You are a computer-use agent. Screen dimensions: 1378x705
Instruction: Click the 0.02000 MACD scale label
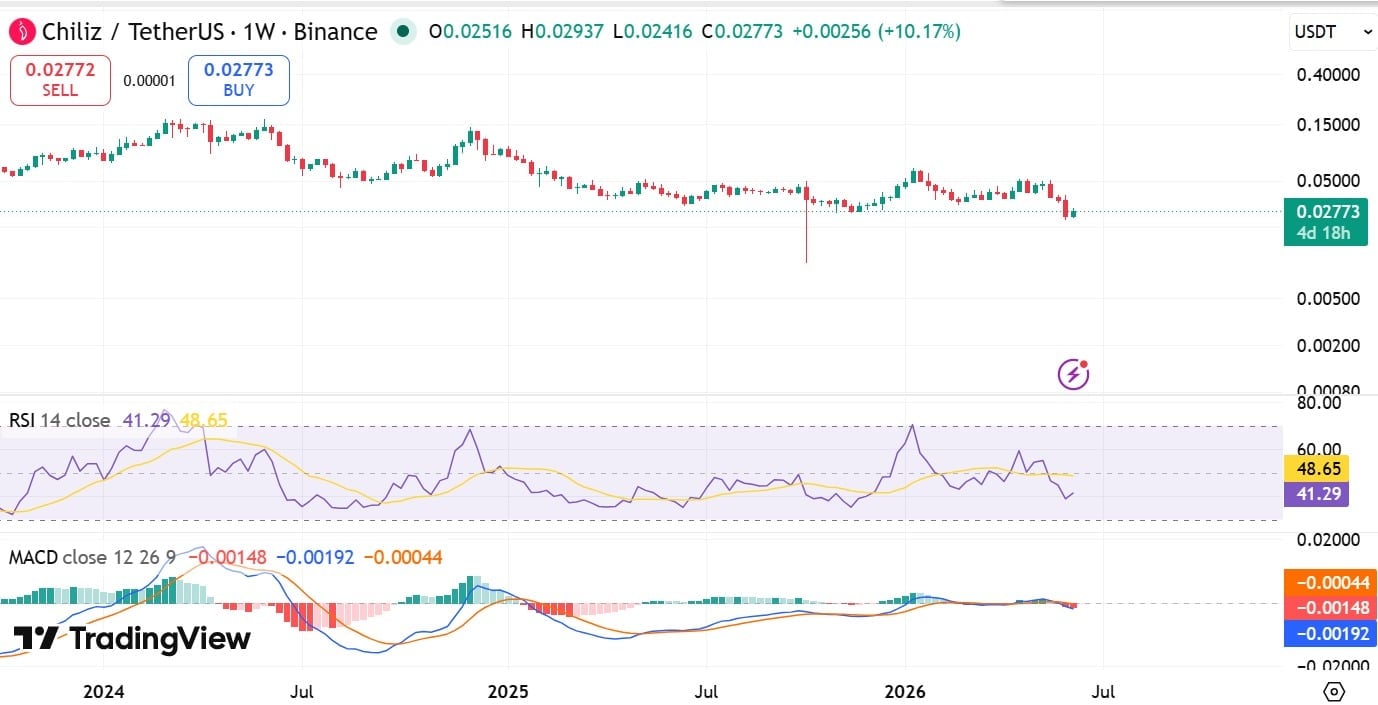click(x=1329, y=540)
